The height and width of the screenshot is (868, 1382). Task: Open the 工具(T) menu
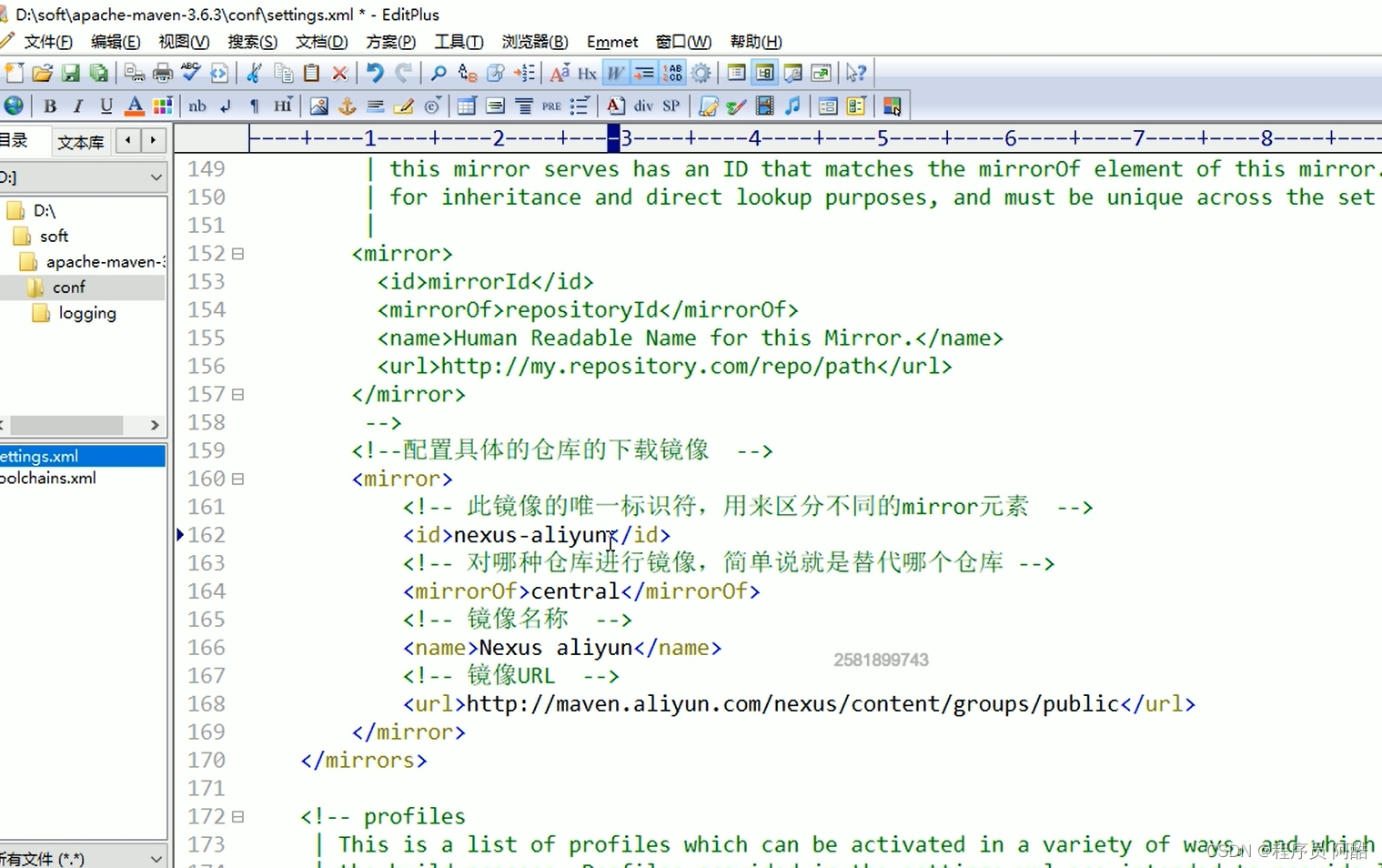459,42
